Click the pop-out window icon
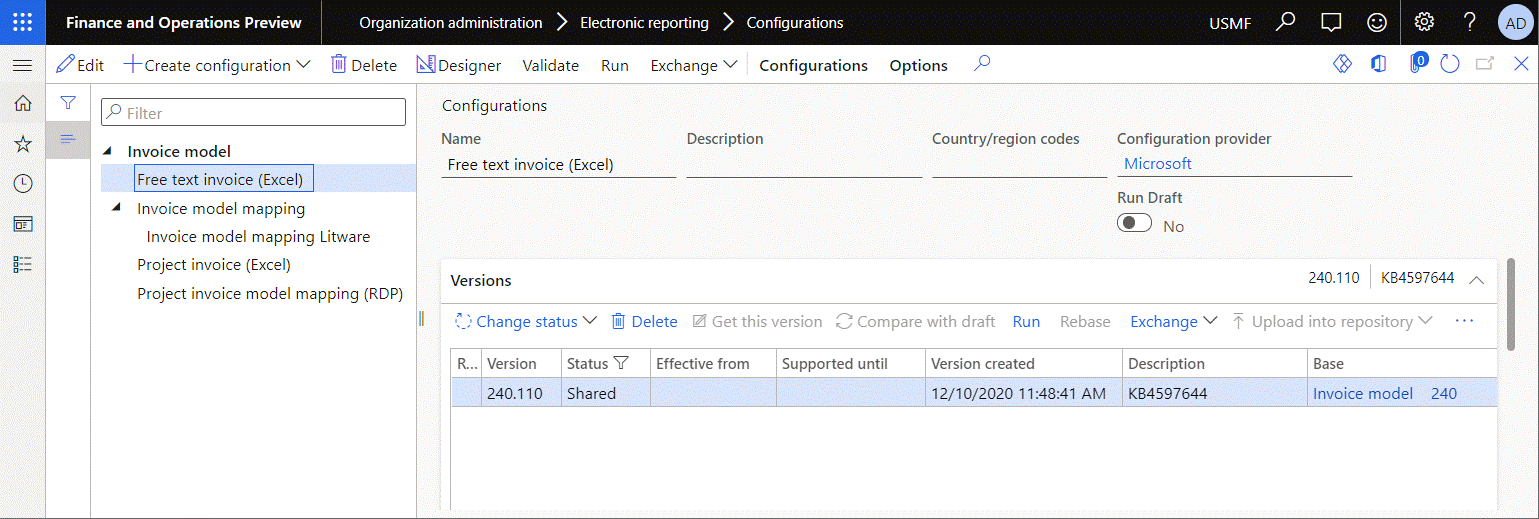Screen dimensions: 1539x519 [x=1485, y=64]
